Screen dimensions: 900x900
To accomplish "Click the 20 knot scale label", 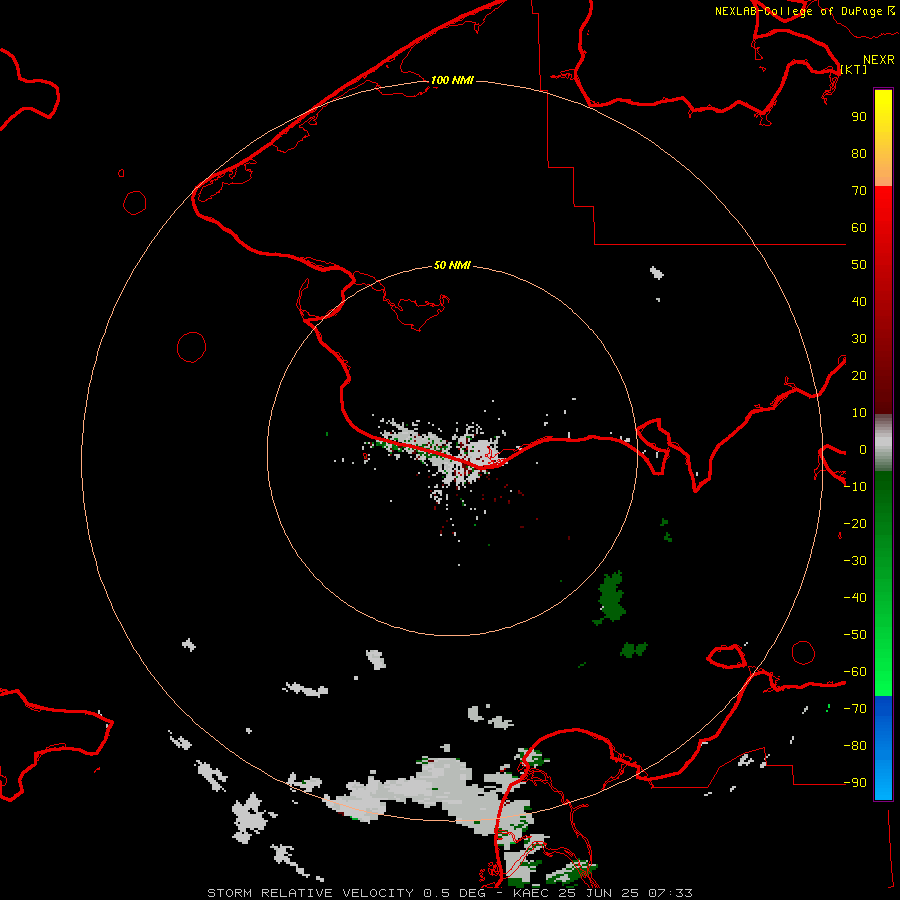I will (859, 375).
